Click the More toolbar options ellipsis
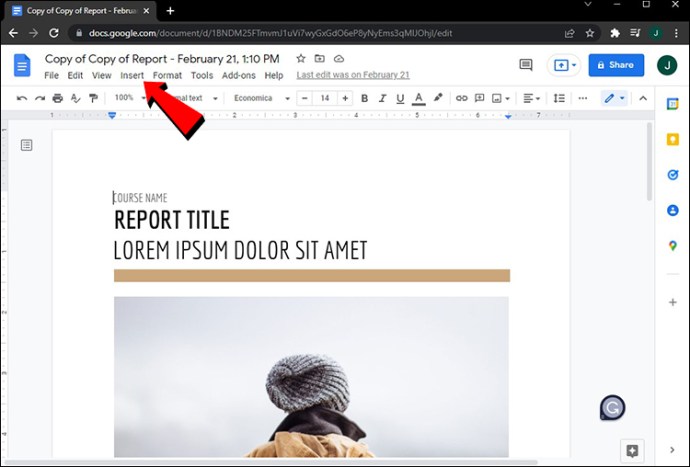This screenshot has width=690, height=467. click(583, 98)
